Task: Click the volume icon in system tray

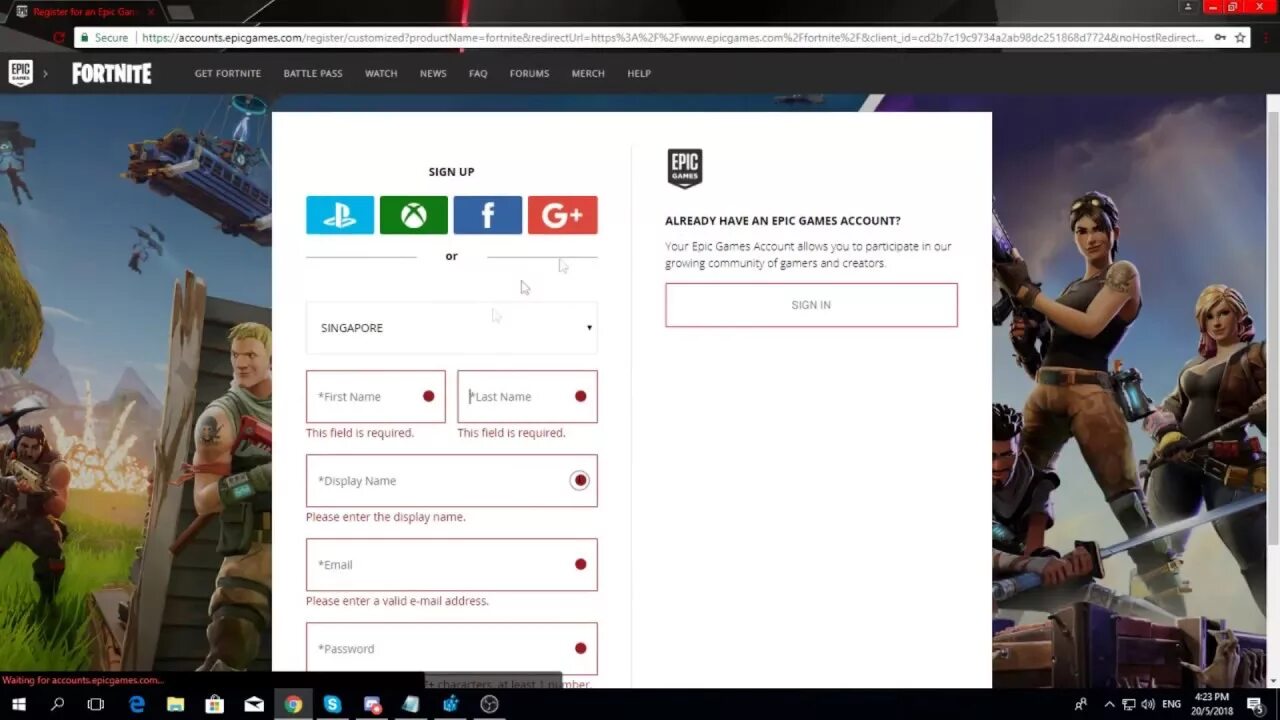Action: point(1150,704)
